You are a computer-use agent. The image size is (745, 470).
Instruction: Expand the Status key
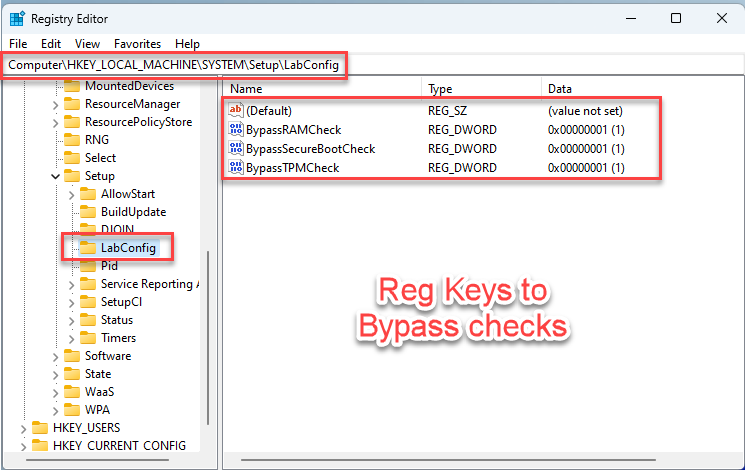[71, 321]
